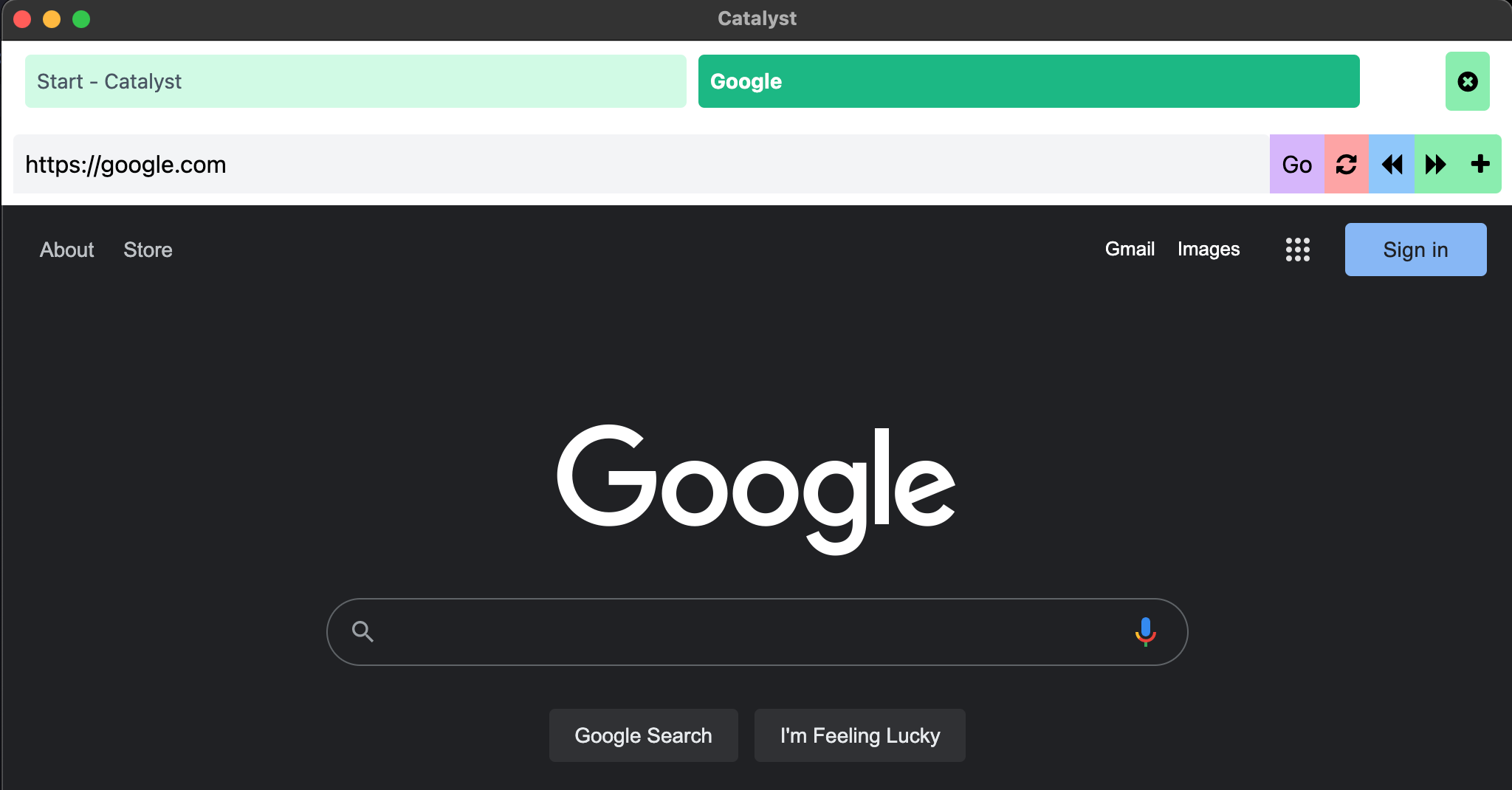Click the magnifier icon in the search box
The image size is (1512, 790).
click(362, 632)
